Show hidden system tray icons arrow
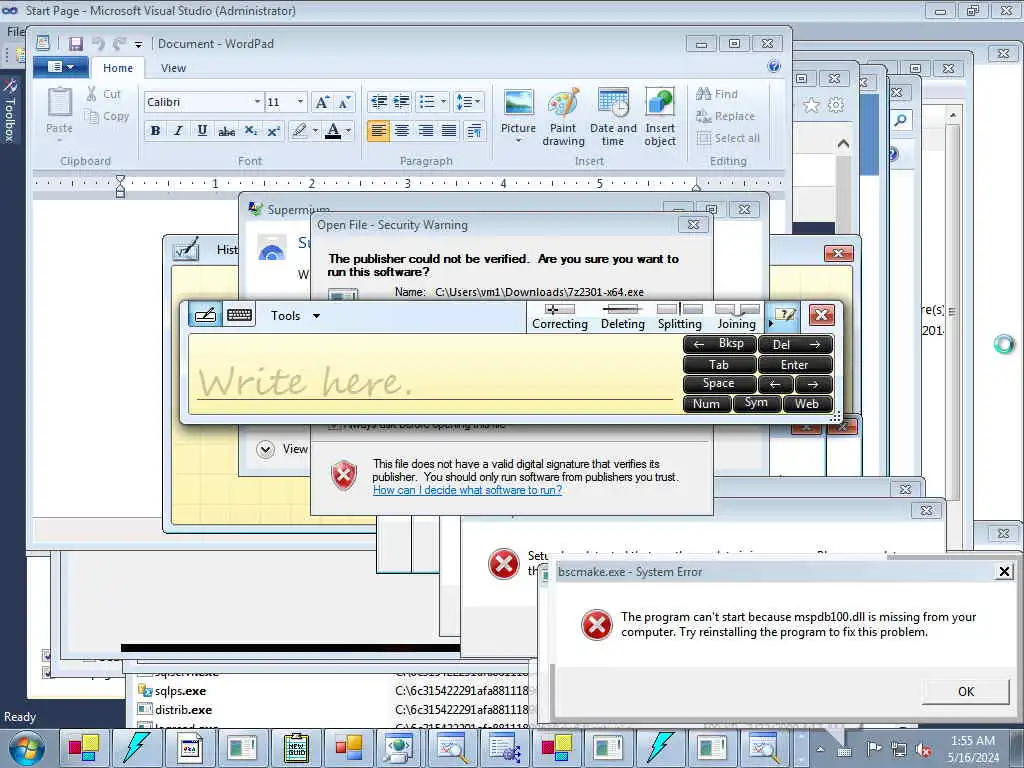Screen dimensions: 1024x768 coord(820,750)
